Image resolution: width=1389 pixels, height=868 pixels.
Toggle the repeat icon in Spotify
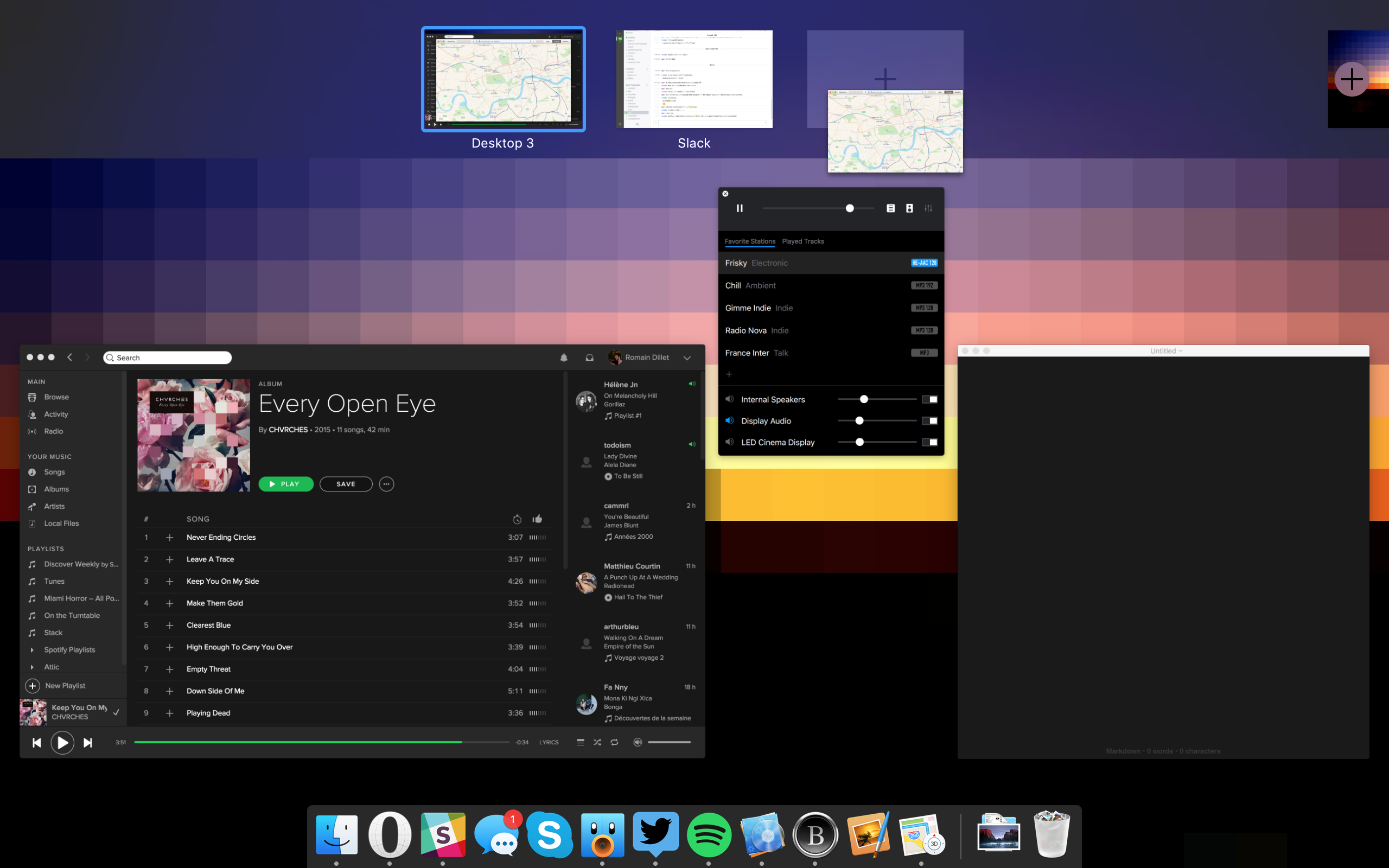(x=614, y=742)
